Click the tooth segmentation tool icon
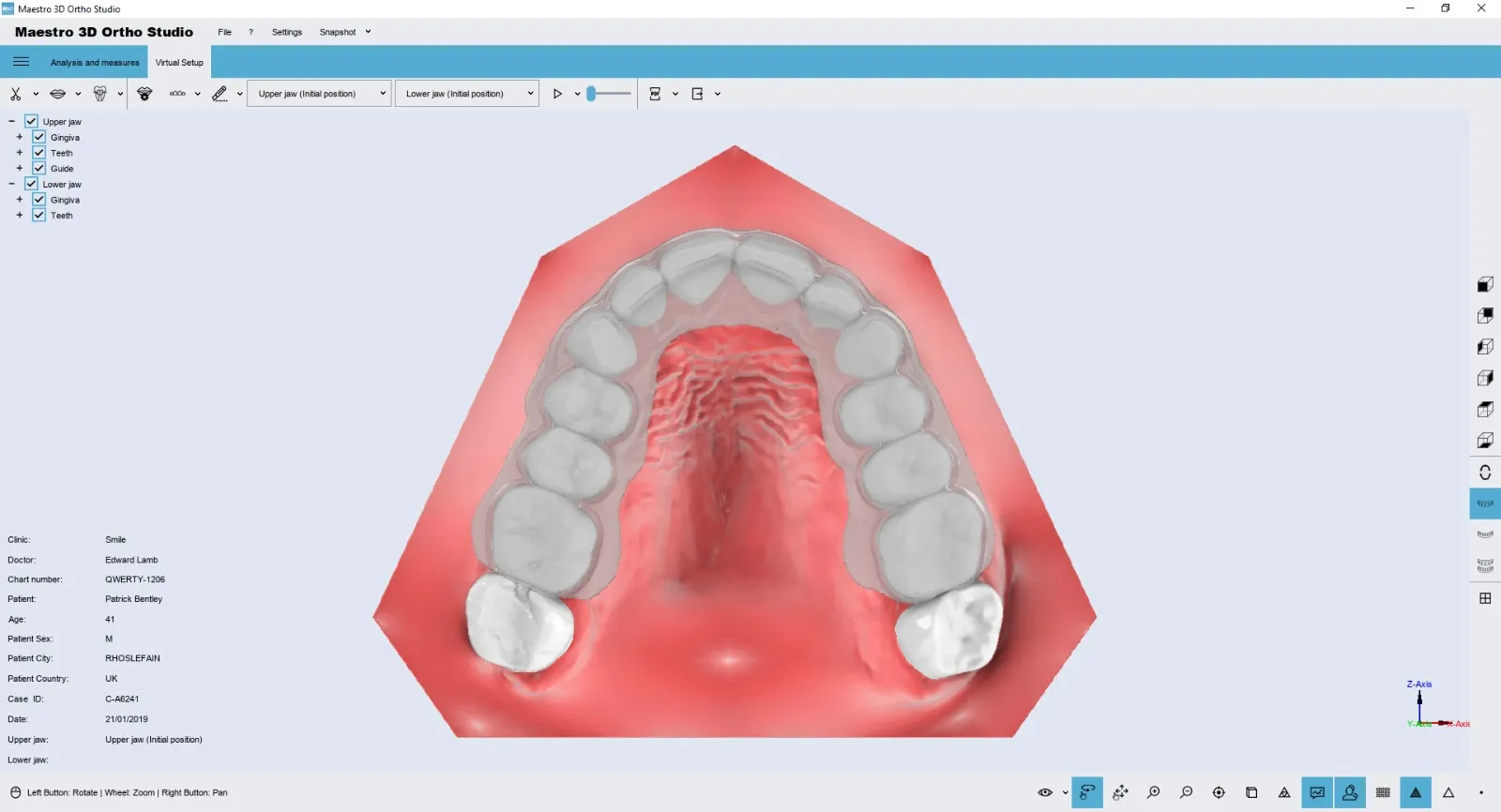This screenshot has height=812, width=1501. coord(99,94)
